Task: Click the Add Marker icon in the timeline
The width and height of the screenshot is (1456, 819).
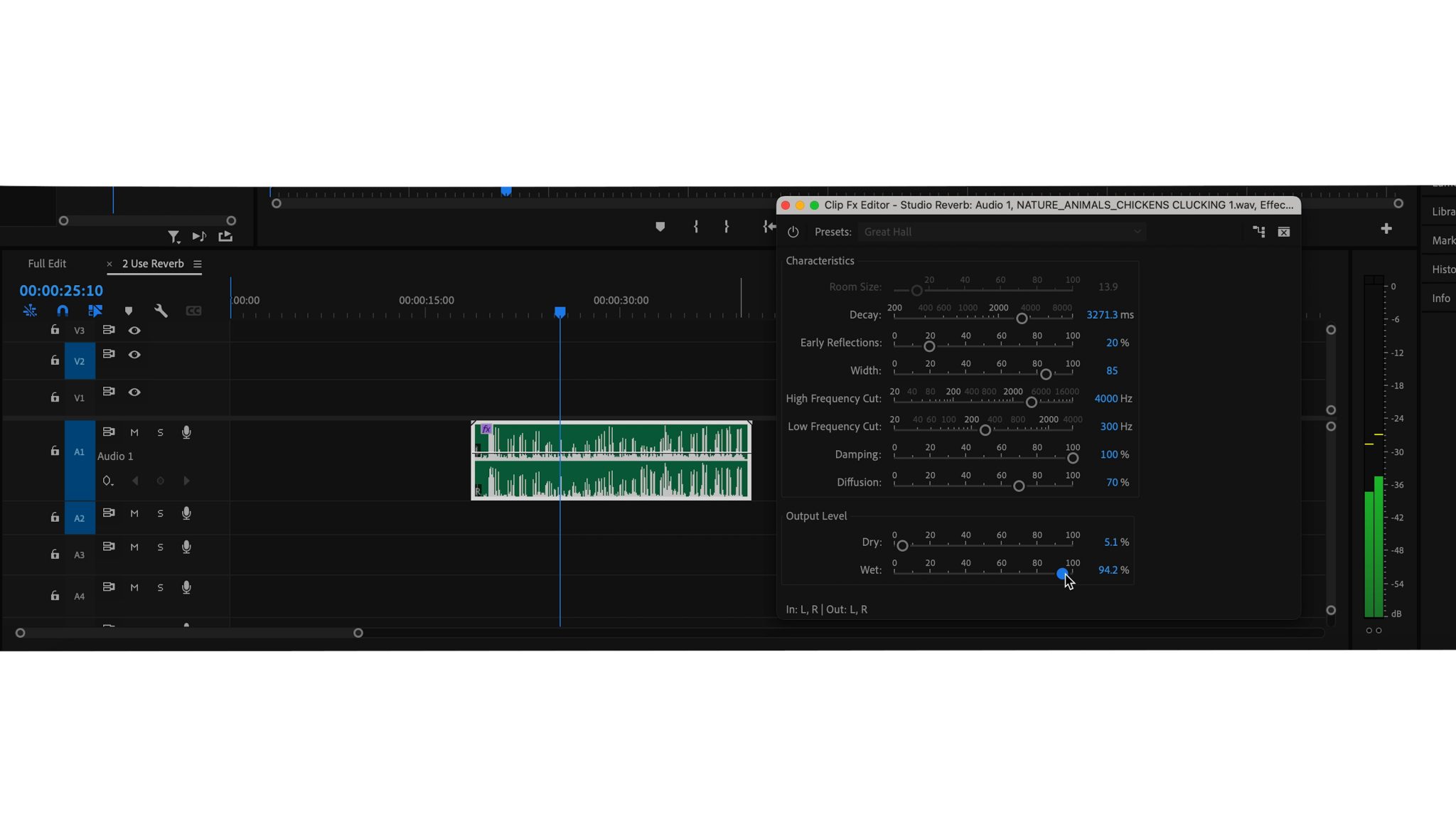Action: point(128,311)
